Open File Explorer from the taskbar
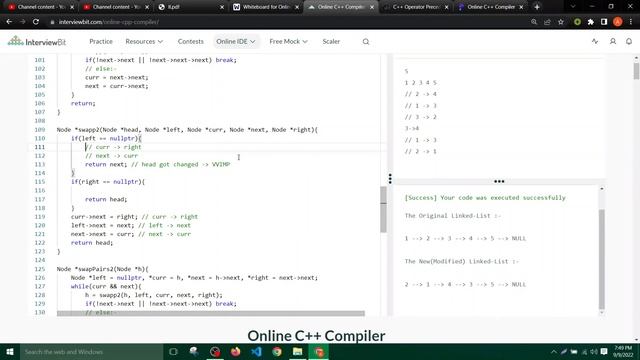The image size is (640, 360). point(298,352)
